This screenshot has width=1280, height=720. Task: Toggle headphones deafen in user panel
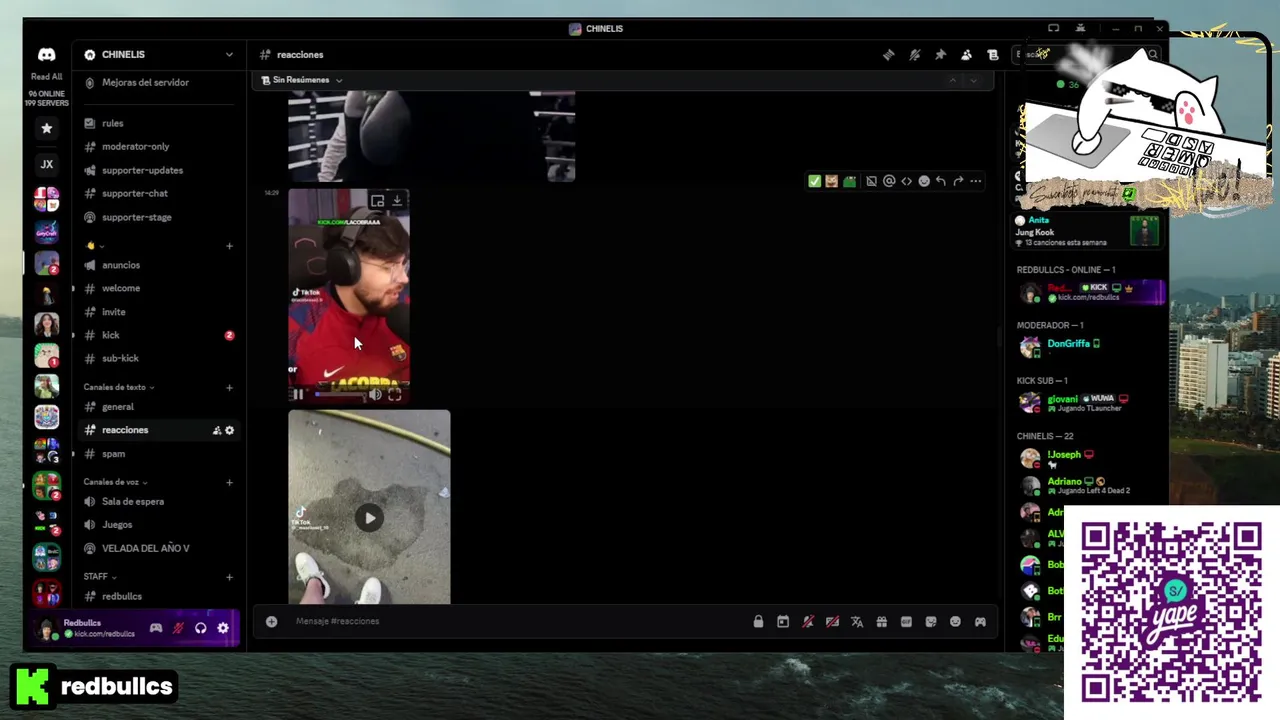point(201,628)
